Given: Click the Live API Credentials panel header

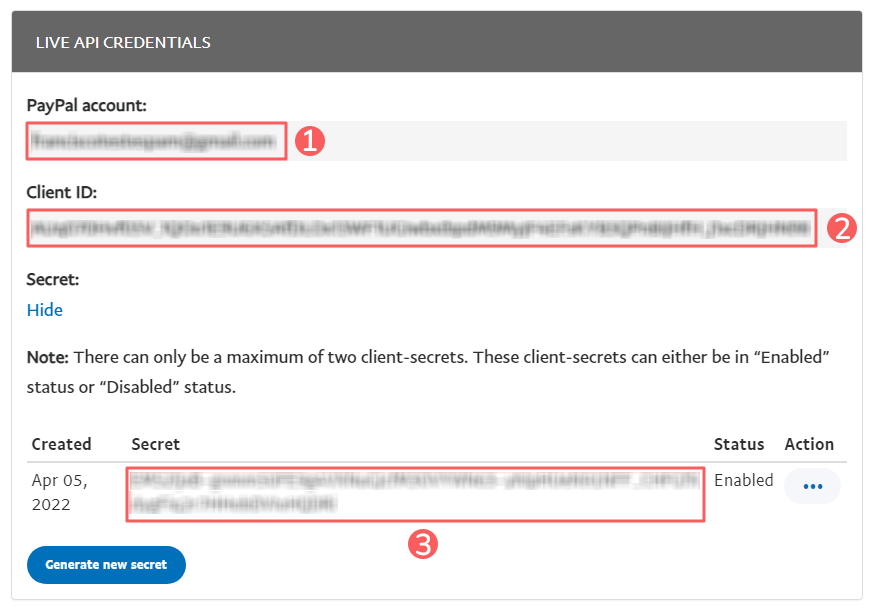Looking at the screenshot, I should pyautogui.click(x=437, y=42).
